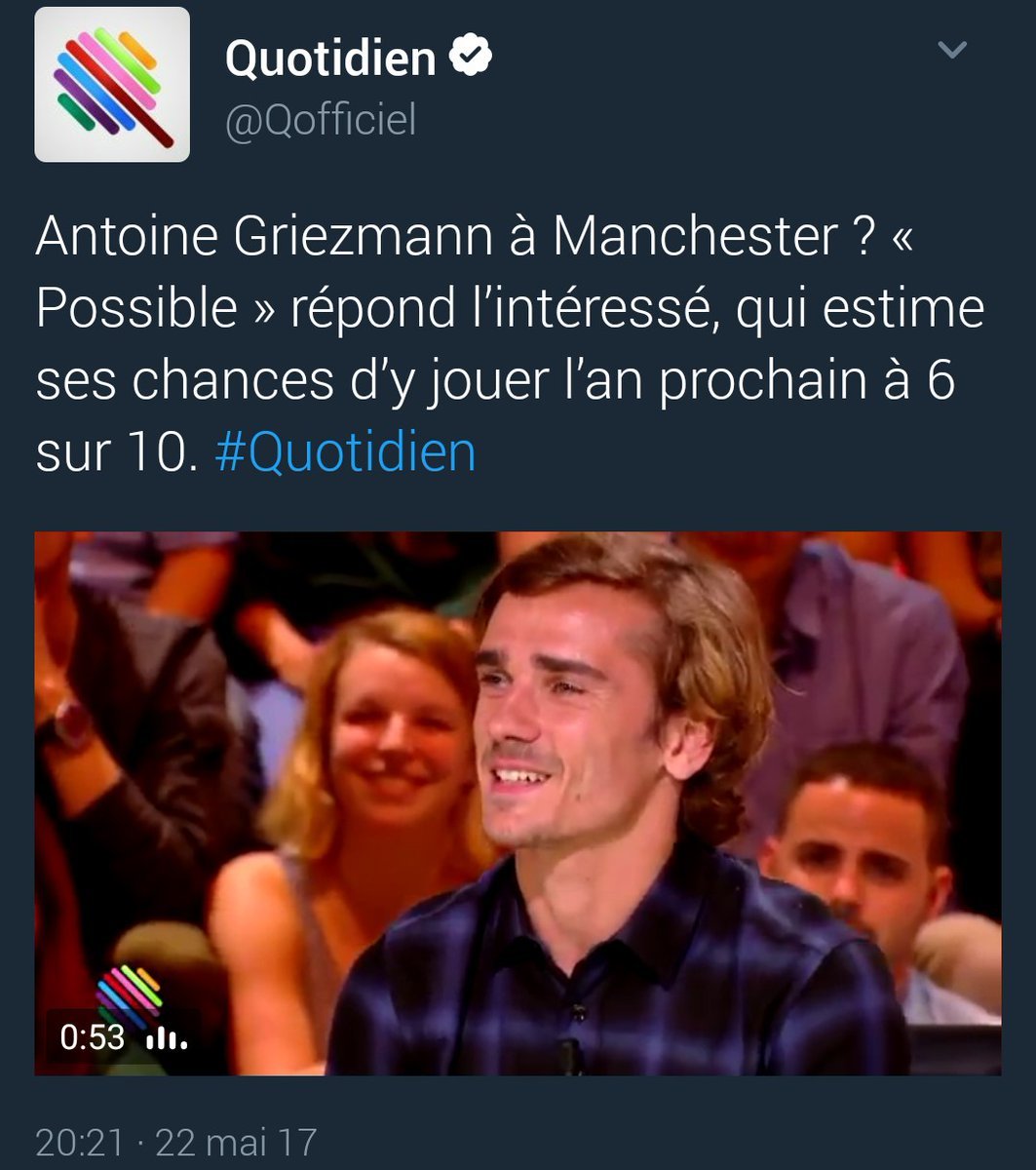Click the striped Quotidien watermark in video

[129, 994]
